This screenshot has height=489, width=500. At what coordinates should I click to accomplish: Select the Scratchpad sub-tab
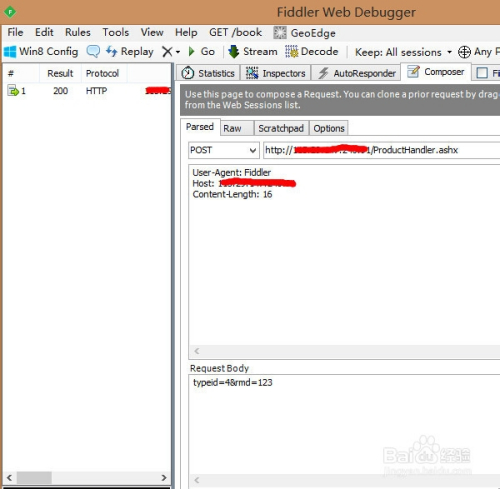pyautogui.click(x=281, y=128)
